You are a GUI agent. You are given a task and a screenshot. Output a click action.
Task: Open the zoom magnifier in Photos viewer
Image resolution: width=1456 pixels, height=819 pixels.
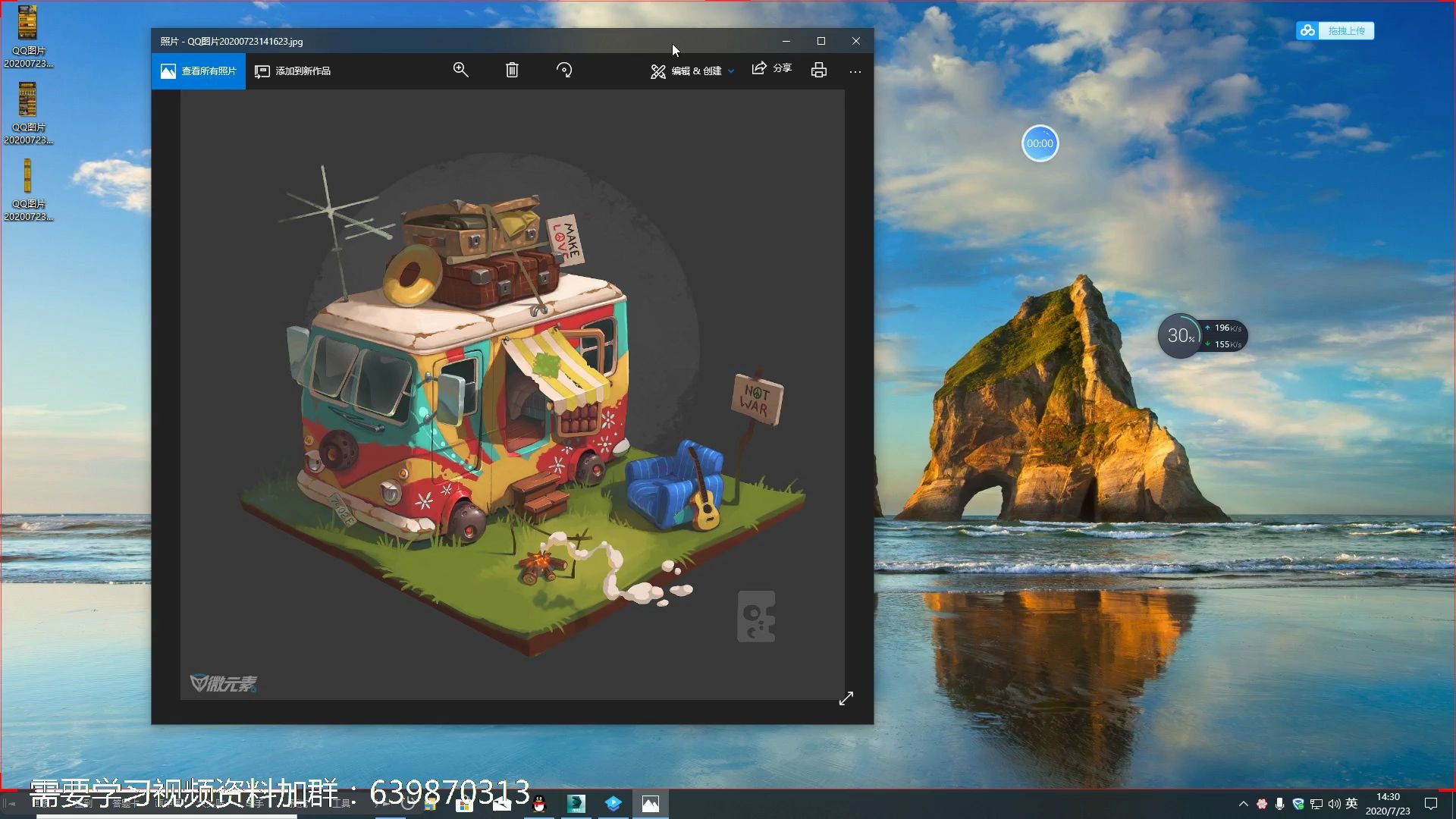(461, 70)
